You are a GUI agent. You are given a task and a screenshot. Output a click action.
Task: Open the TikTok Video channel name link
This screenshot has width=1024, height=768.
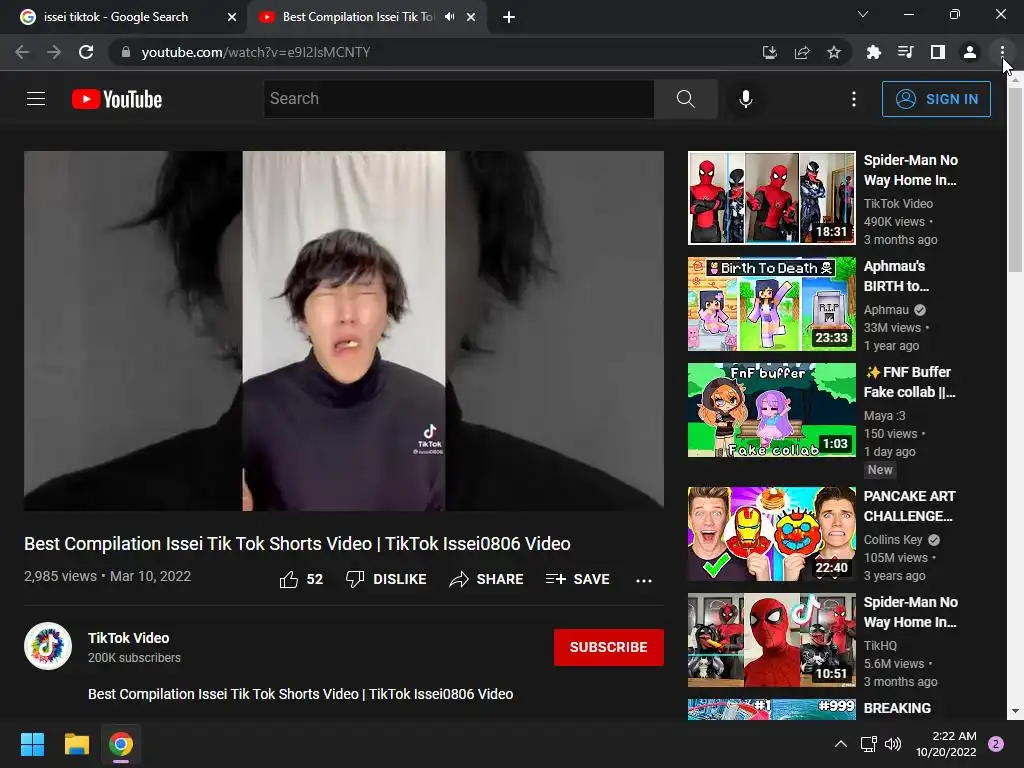click(129, 638)
